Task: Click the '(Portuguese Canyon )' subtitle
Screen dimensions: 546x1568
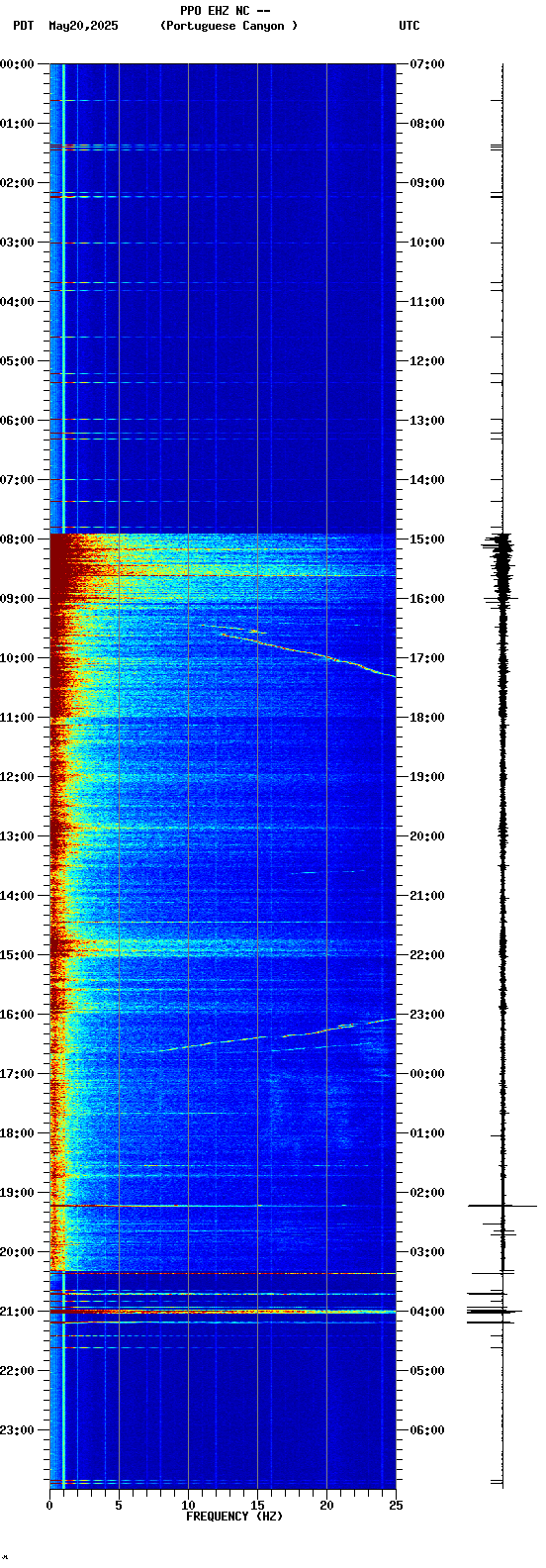Action: [x=228, y=26]
